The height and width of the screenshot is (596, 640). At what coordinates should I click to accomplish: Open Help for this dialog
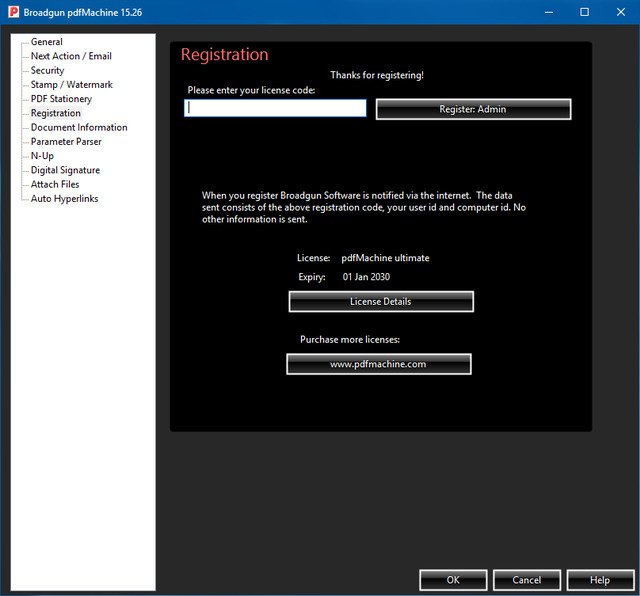600,580
